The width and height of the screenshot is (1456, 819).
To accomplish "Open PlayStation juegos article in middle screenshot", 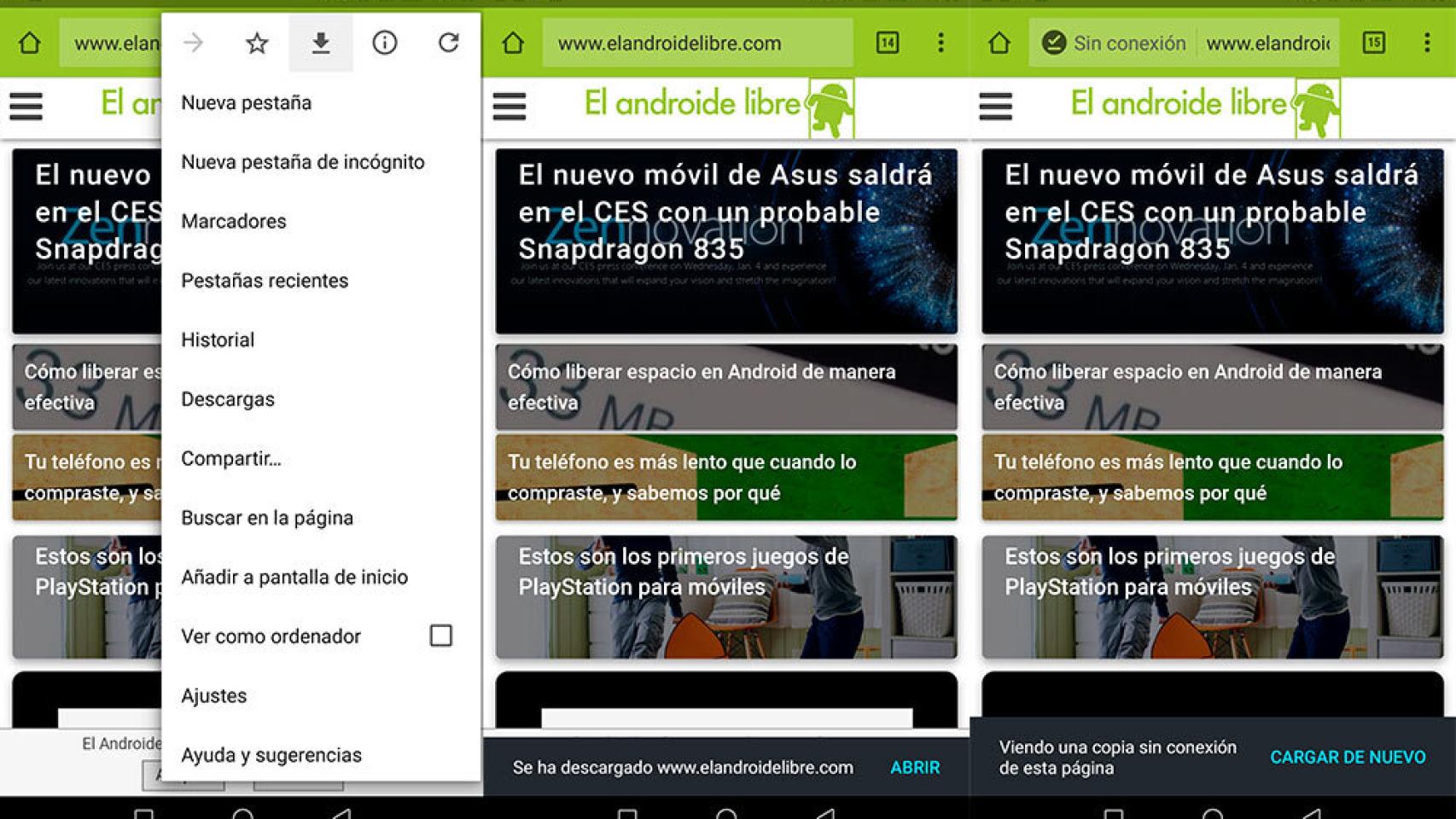I will coord(726,597).
